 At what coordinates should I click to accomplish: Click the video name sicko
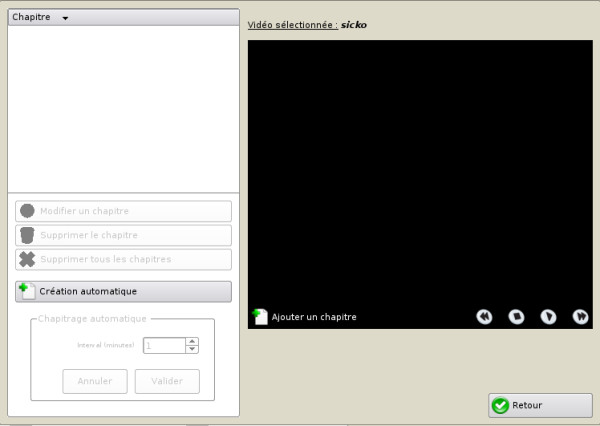coord(354,25)
